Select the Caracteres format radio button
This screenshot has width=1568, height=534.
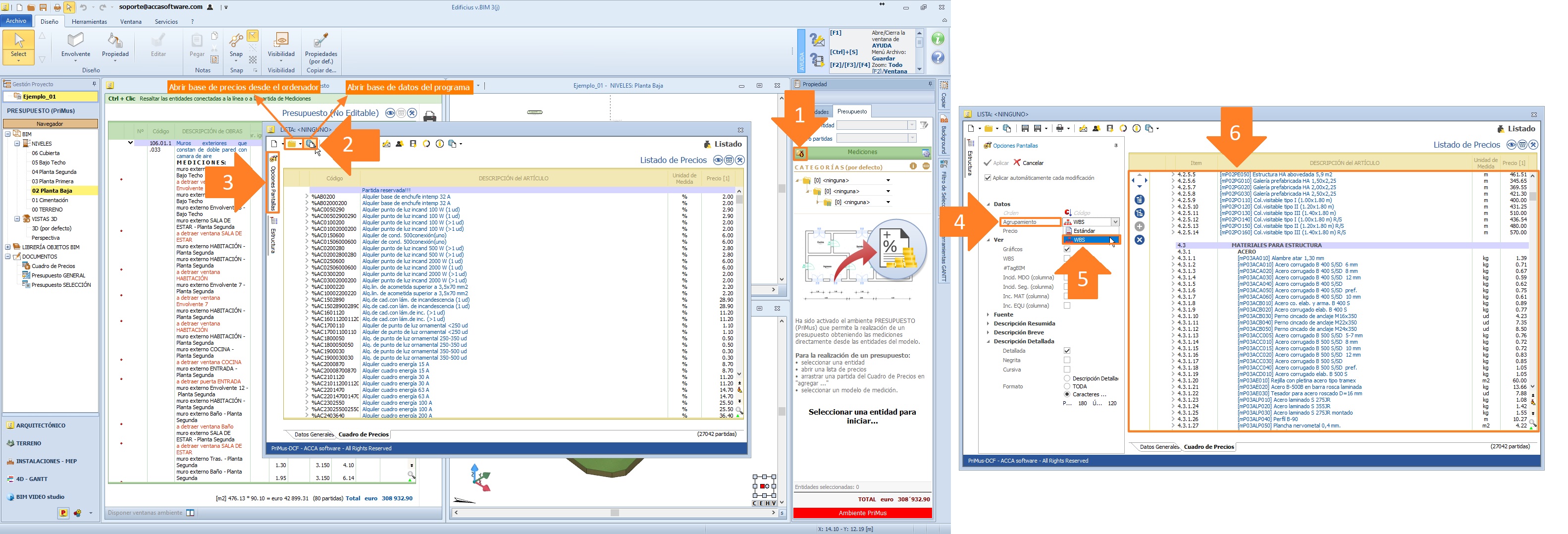pos(1066,394)
